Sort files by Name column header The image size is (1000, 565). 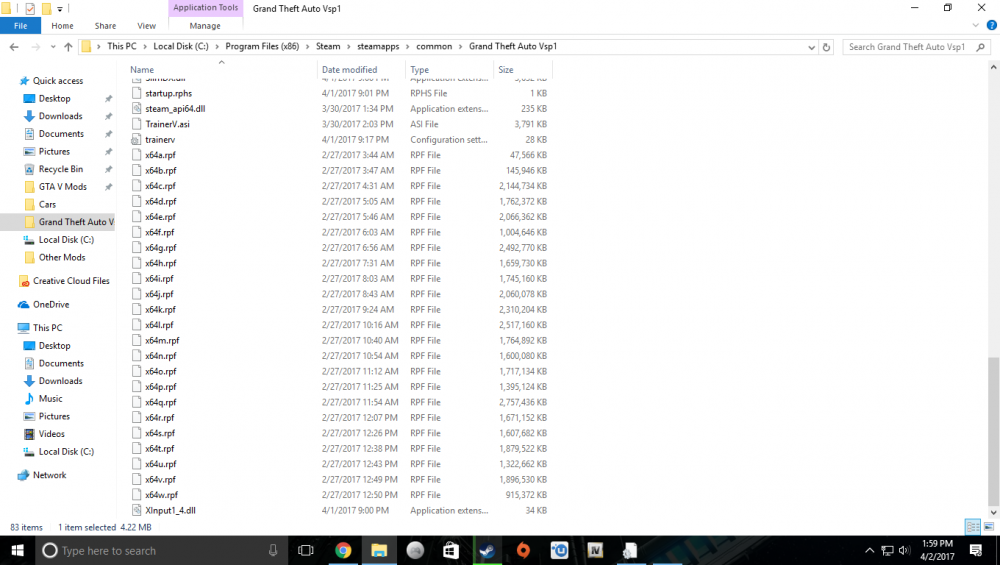point(142,70)
